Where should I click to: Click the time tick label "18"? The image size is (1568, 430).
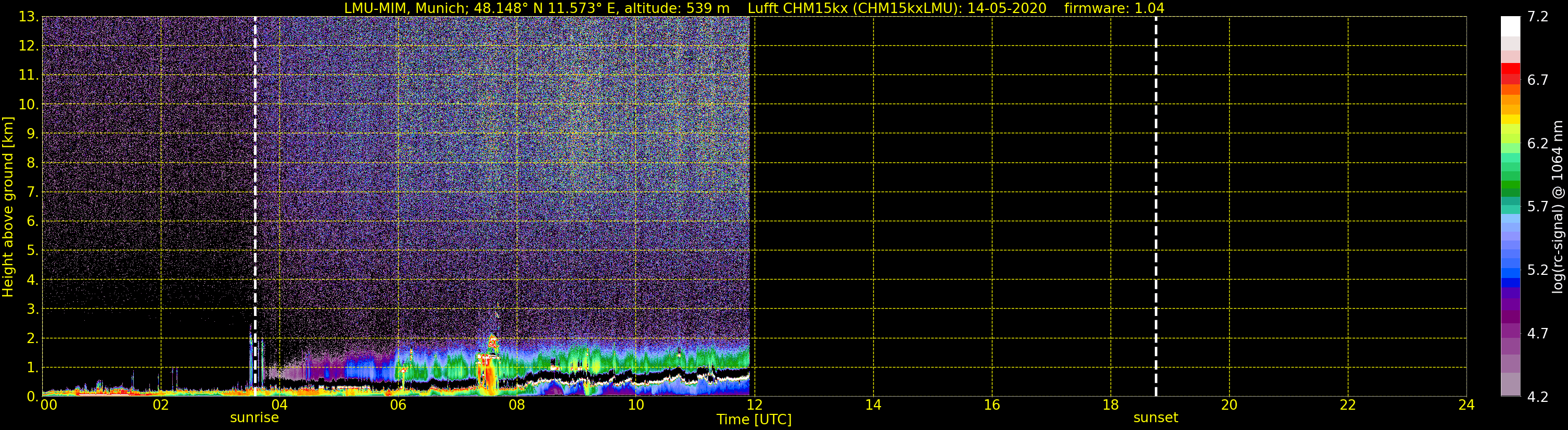click(x=1110, y=405)
